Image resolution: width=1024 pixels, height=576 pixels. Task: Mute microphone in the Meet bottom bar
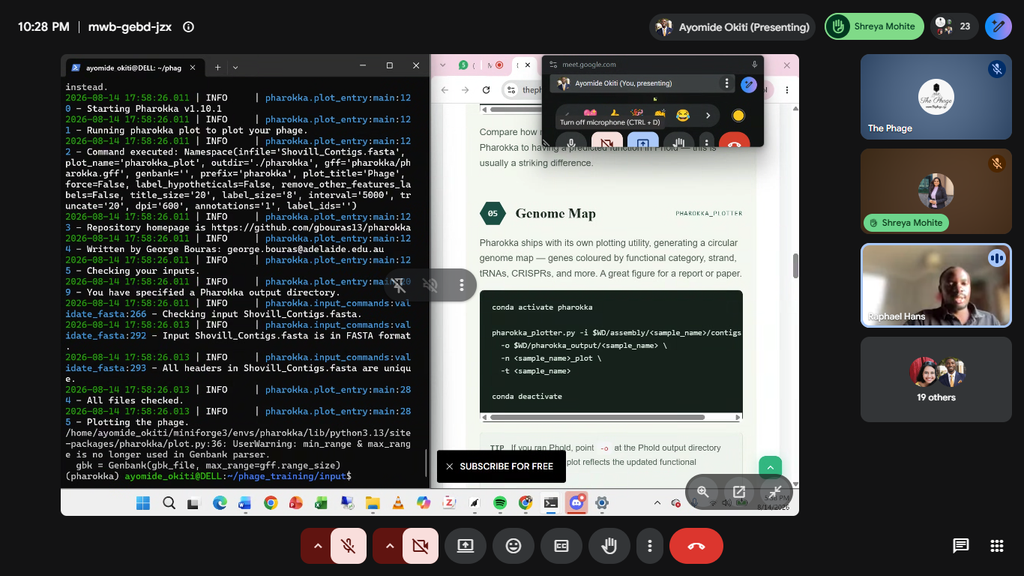coord(348,546)
